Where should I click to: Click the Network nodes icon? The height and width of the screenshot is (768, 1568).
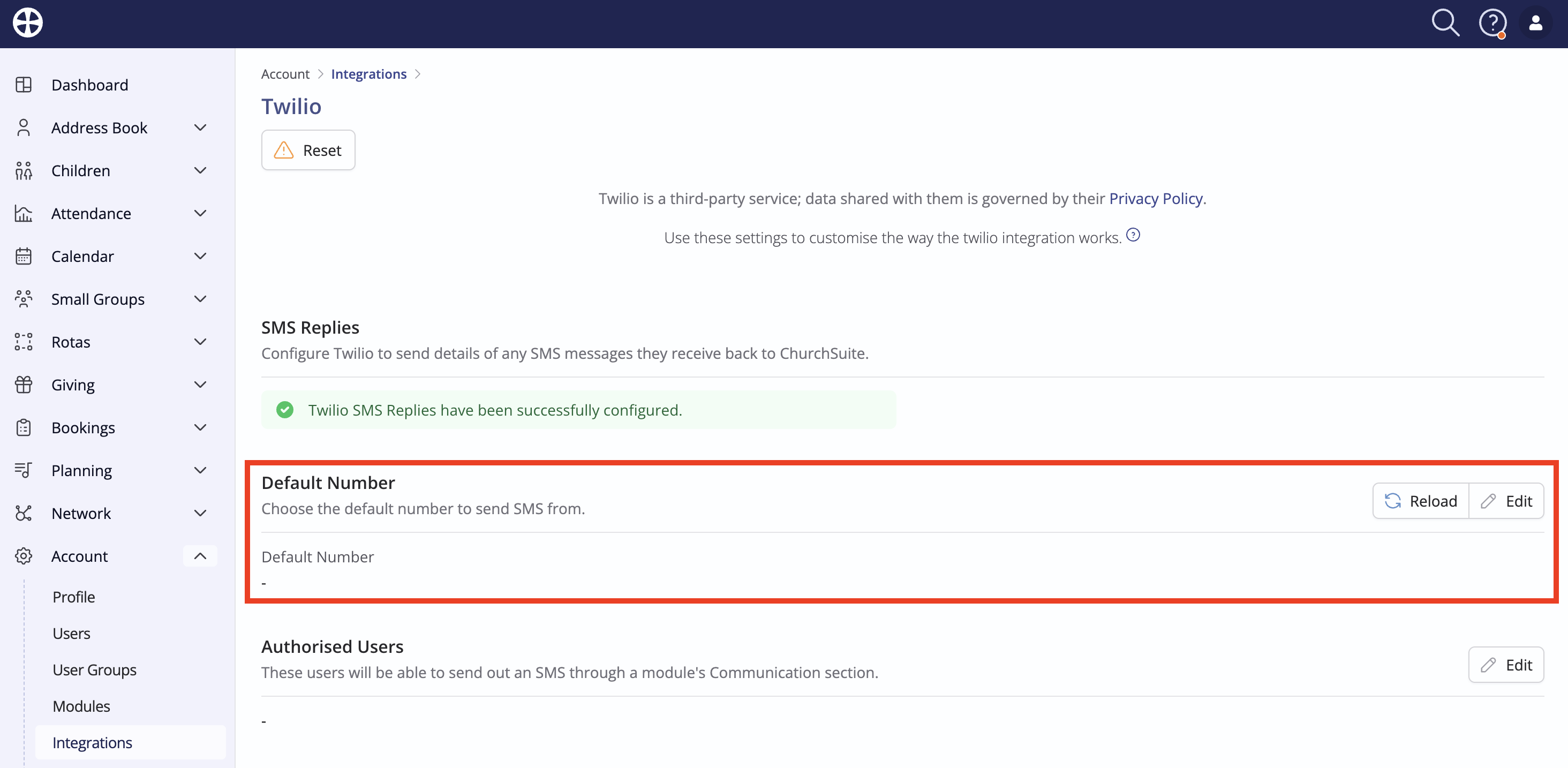(24, 513)
